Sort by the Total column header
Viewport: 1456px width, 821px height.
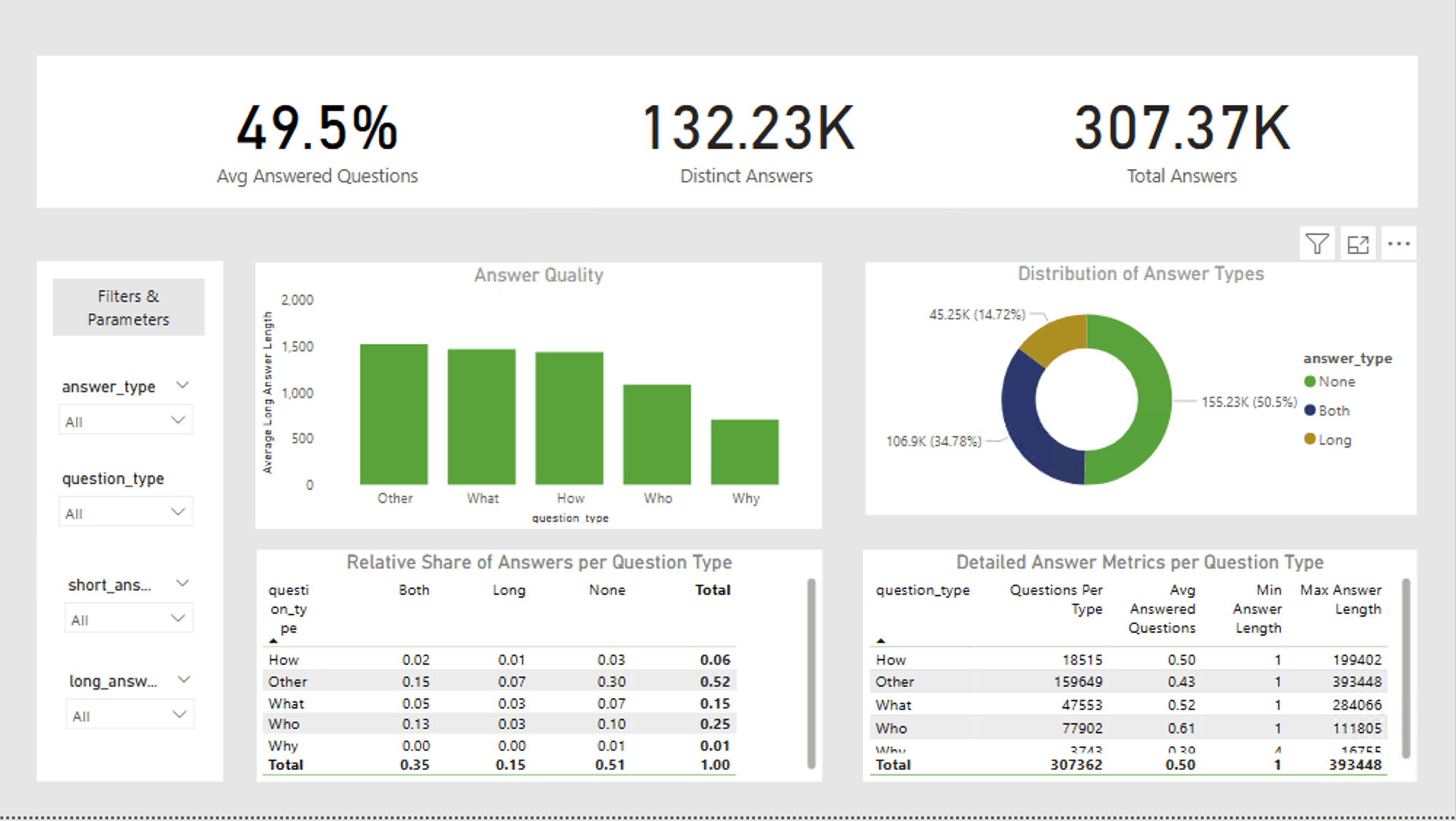[x=712, y=590]
